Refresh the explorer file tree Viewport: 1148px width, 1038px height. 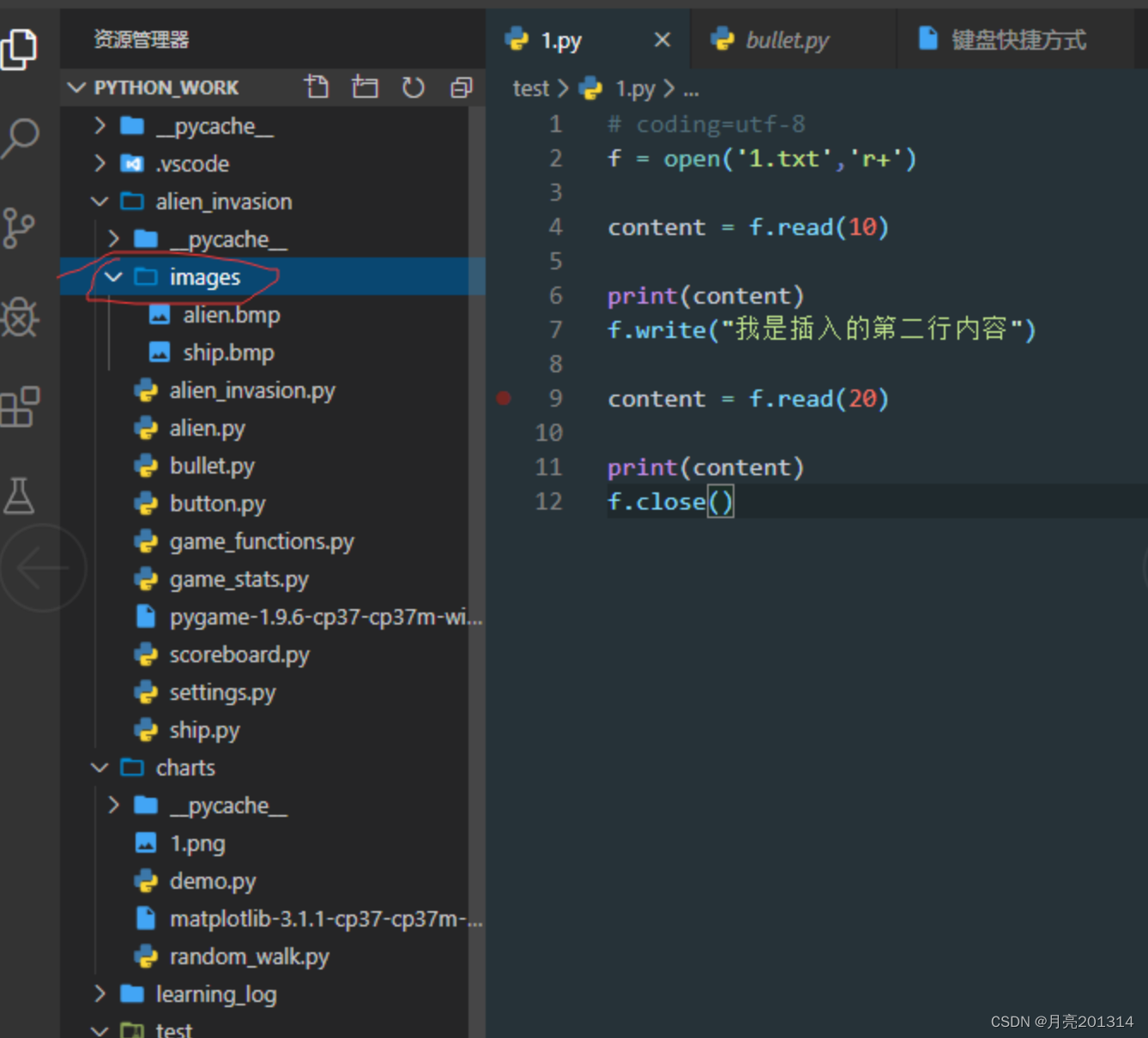tap(413, 87)
